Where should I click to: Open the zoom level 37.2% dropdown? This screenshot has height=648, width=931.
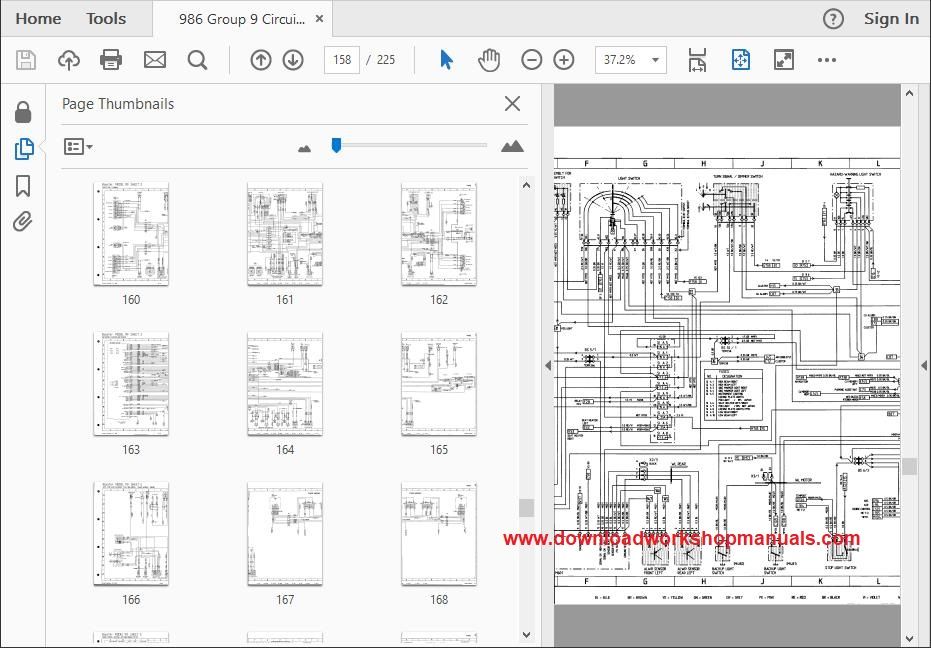631,60
